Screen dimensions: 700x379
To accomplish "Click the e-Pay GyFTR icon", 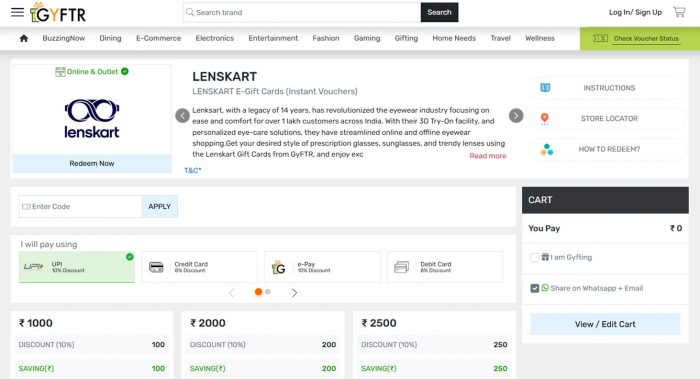I will coord(279,267).
